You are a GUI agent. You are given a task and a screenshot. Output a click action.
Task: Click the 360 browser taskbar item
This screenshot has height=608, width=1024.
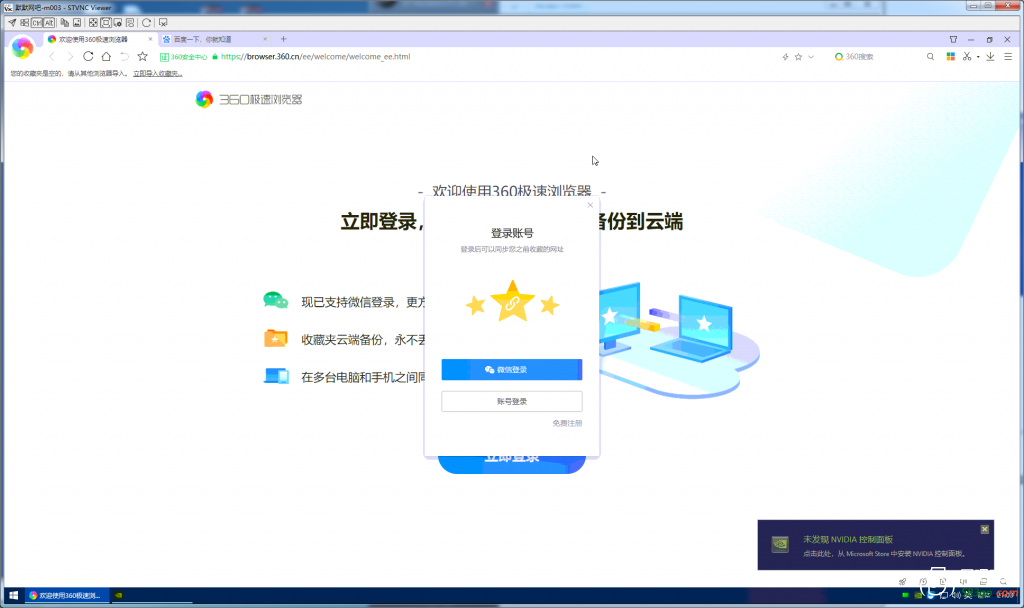pos(67,595)
